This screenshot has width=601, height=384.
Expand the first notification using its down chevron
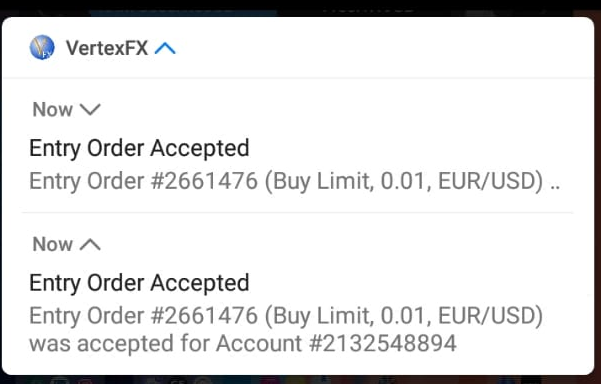(x=90, y=110)
